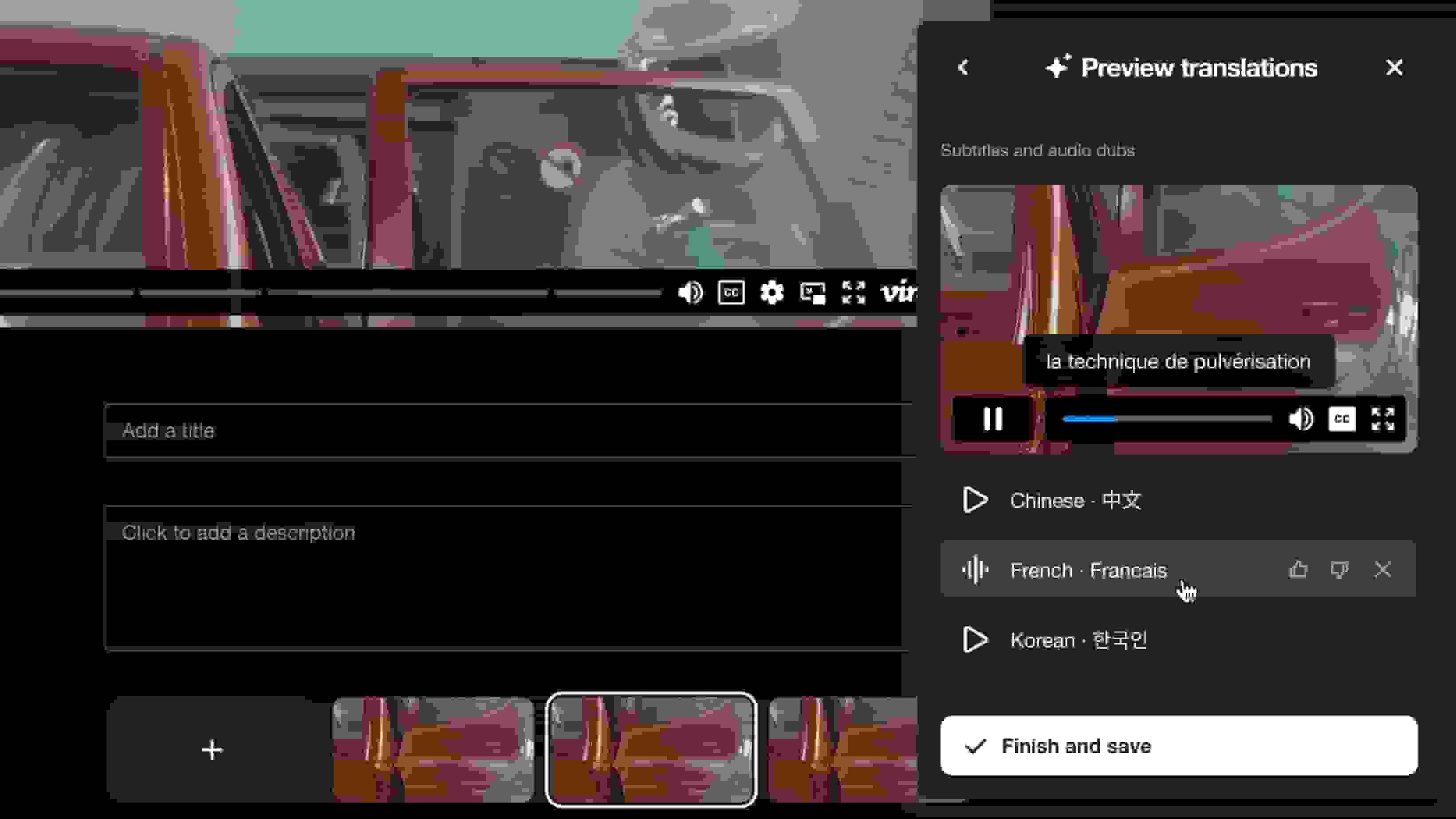Enter fullscreen on main player
Image resolution: width=1456 pixels, height=819 pixels.
coord(853,293)
